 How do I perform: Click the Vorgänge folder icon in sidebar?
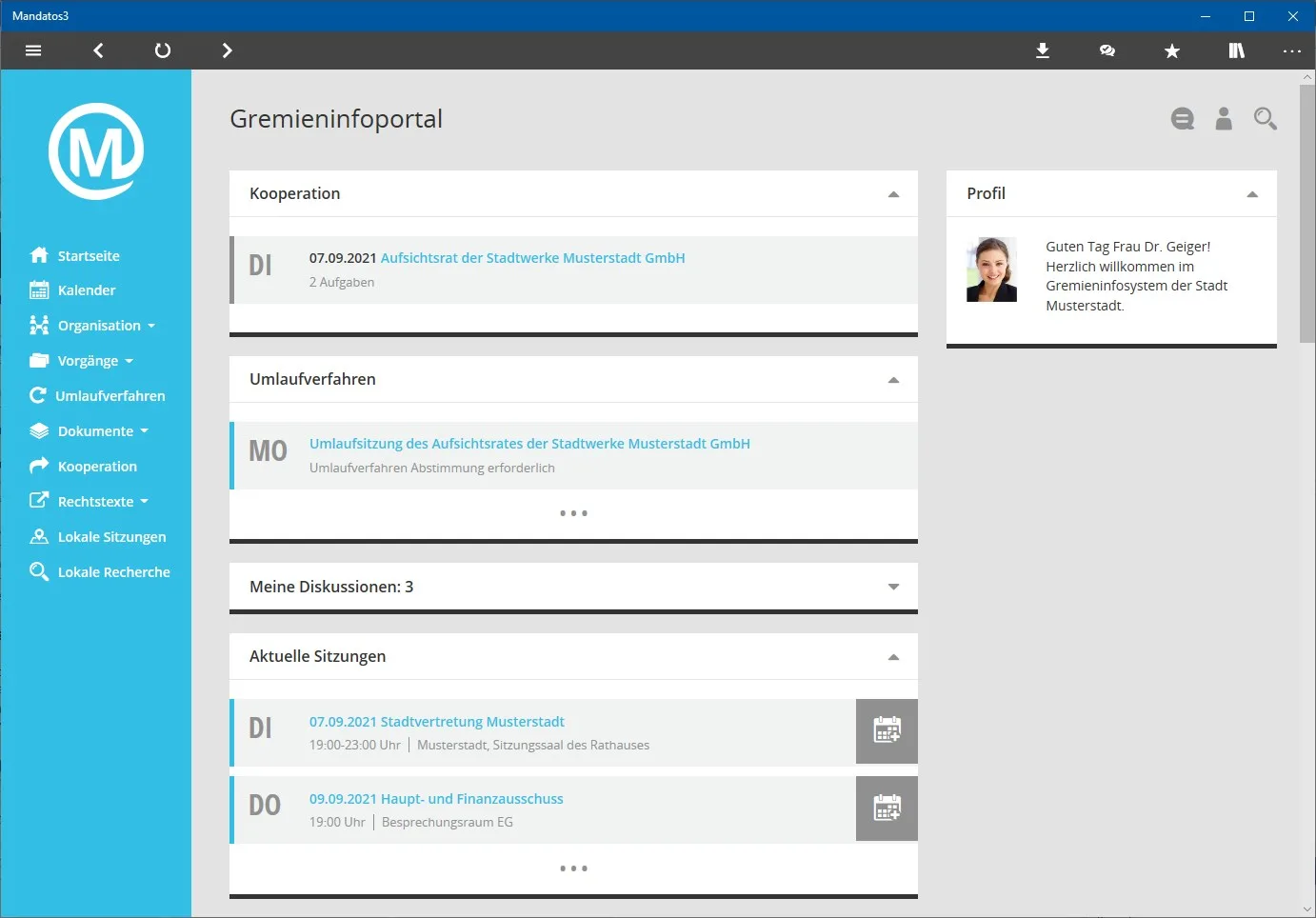coord(39,361)
